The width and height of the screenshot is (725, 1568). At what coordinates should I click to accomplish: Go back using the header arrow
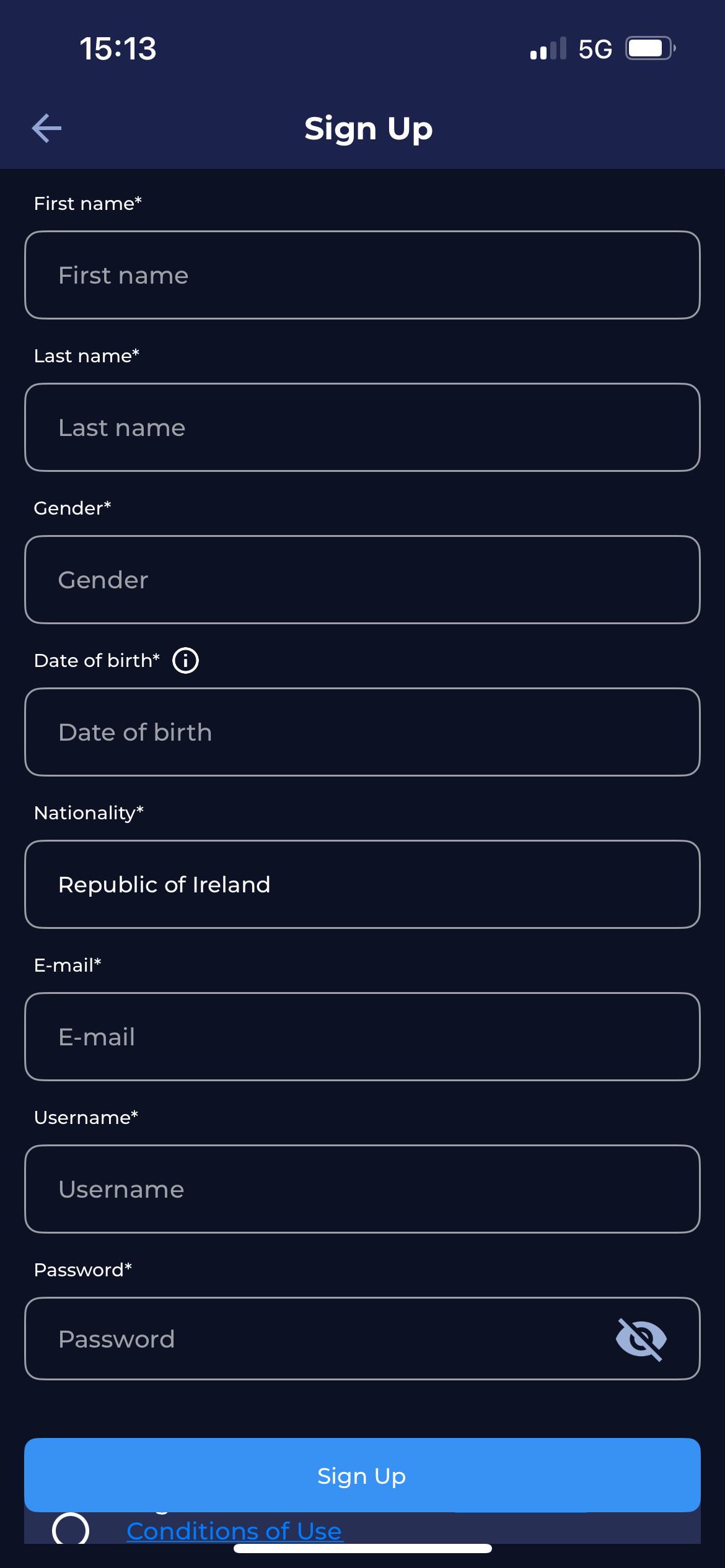click(x=47, y=128)
